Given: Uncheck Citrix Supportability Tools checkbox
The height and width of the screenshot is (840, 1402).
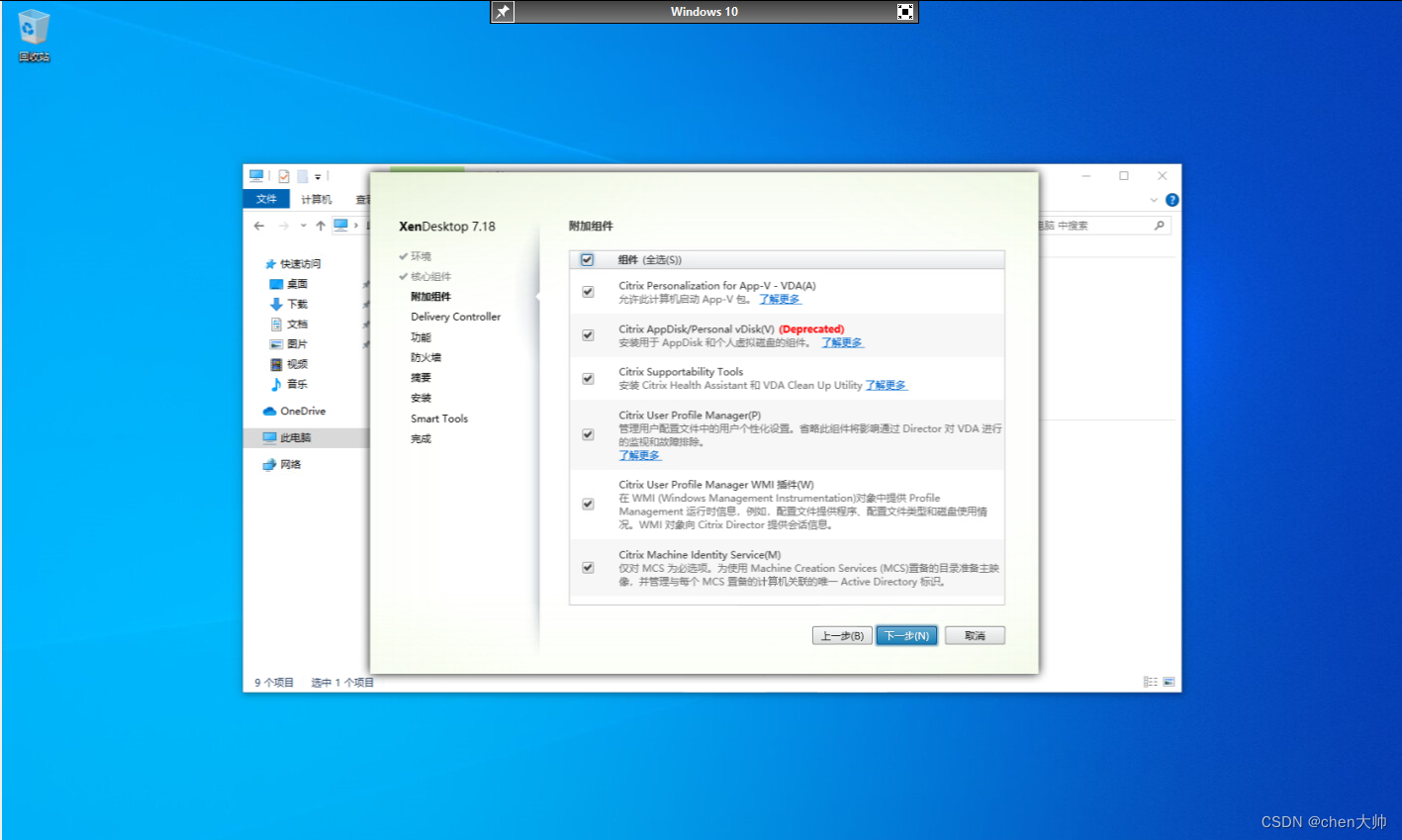Looking at the screenshot, I should (588, 378).
